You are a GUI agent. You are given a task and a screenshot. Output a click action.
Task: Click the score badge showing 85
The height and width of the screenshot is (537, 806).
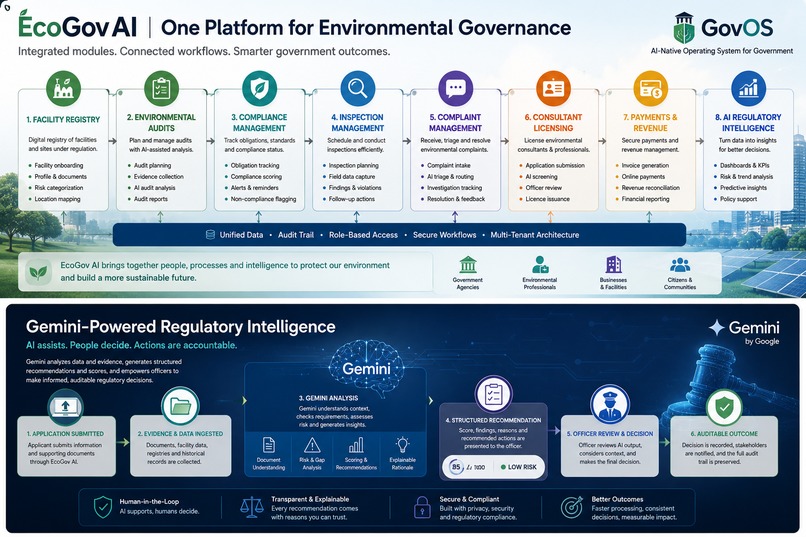[x=456, y=467]
